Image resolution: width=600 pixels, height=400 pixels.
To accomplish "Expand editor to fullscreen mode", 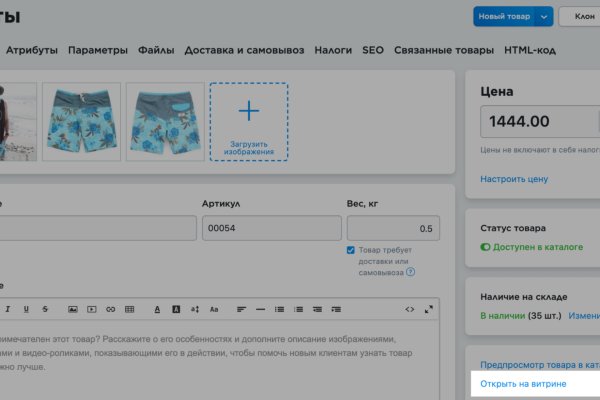I will [429, 308].
